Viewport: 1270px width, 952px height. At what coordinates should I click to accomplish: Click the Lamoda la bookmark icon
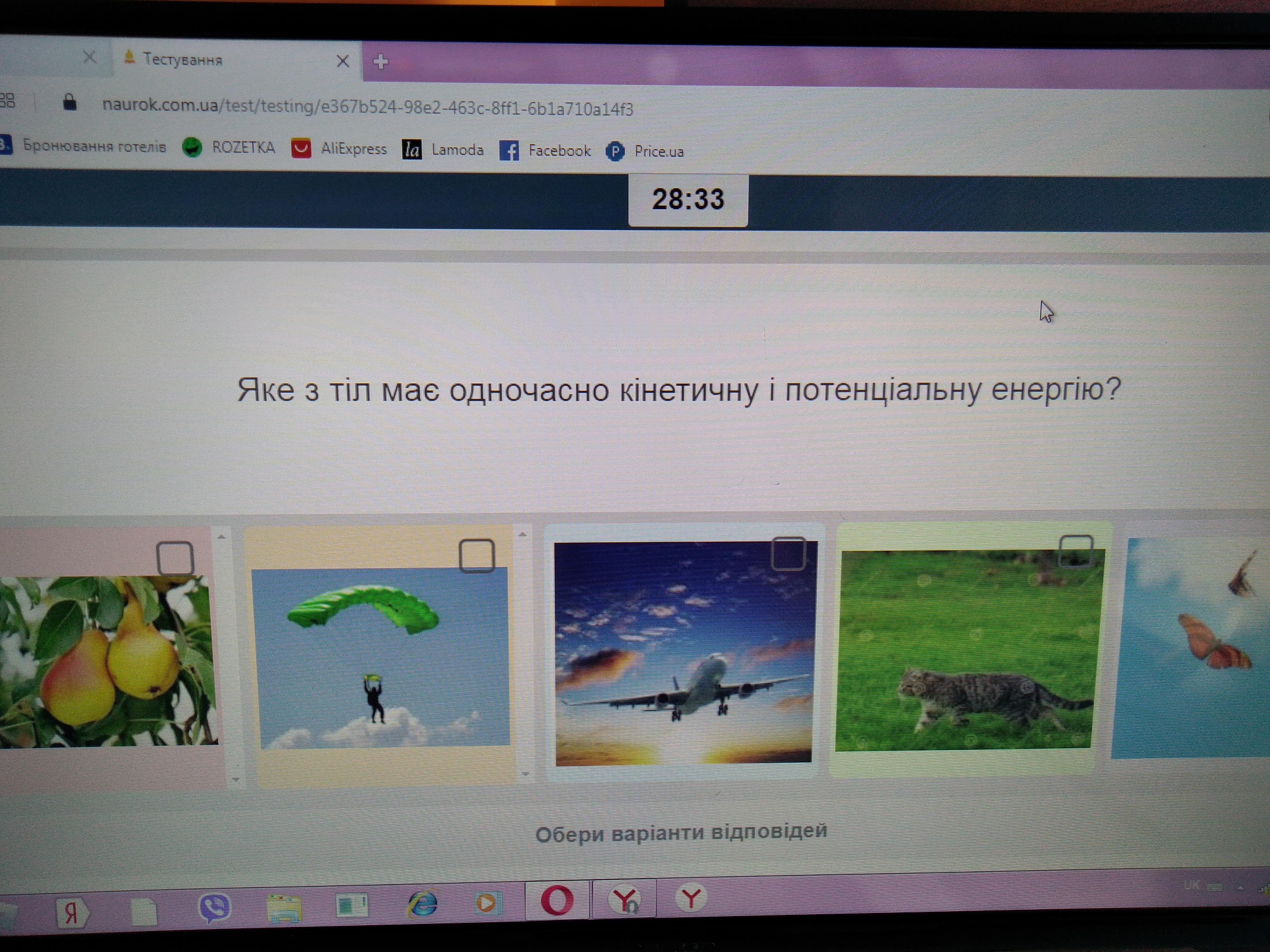(412, 150)
